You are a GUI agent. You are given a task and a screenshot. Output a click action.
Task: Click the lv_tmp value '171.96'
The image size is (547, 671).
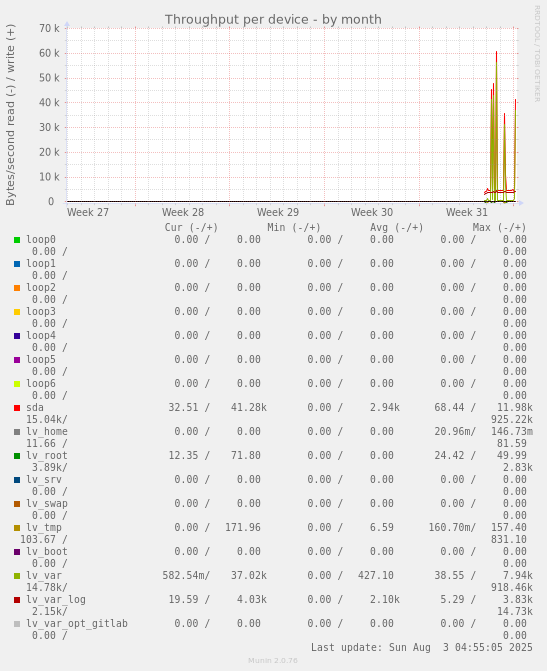click(x=243, y=528)
